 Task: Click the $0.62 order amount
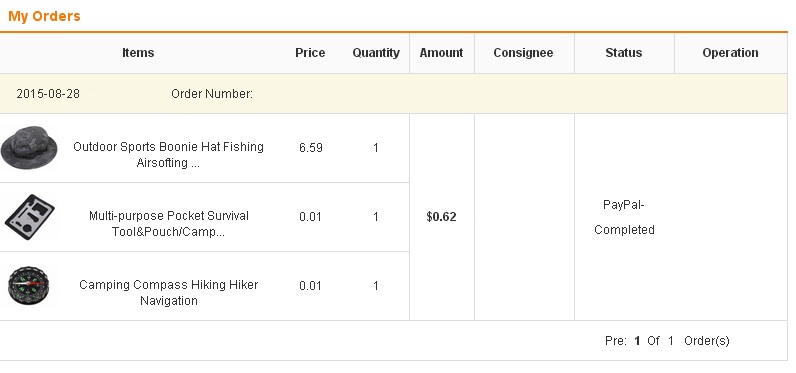point(441,217)
